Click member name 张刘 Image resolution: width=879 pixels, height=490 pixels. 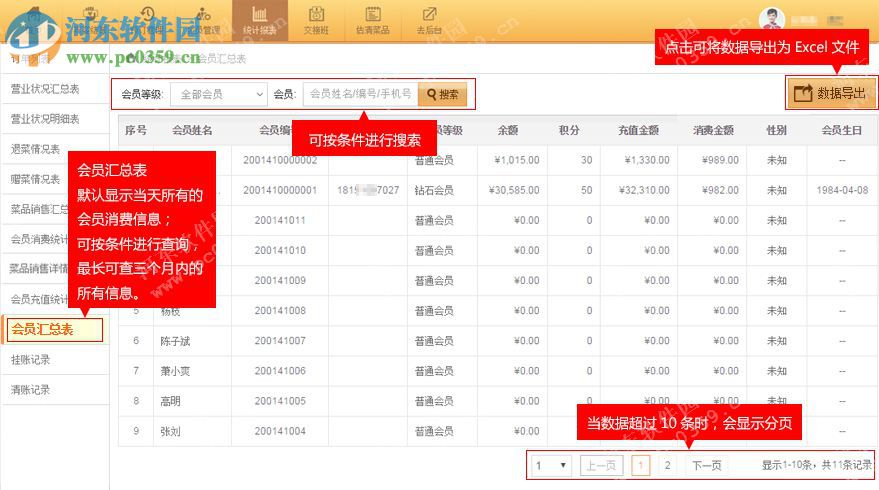click(x=170, y=431)
